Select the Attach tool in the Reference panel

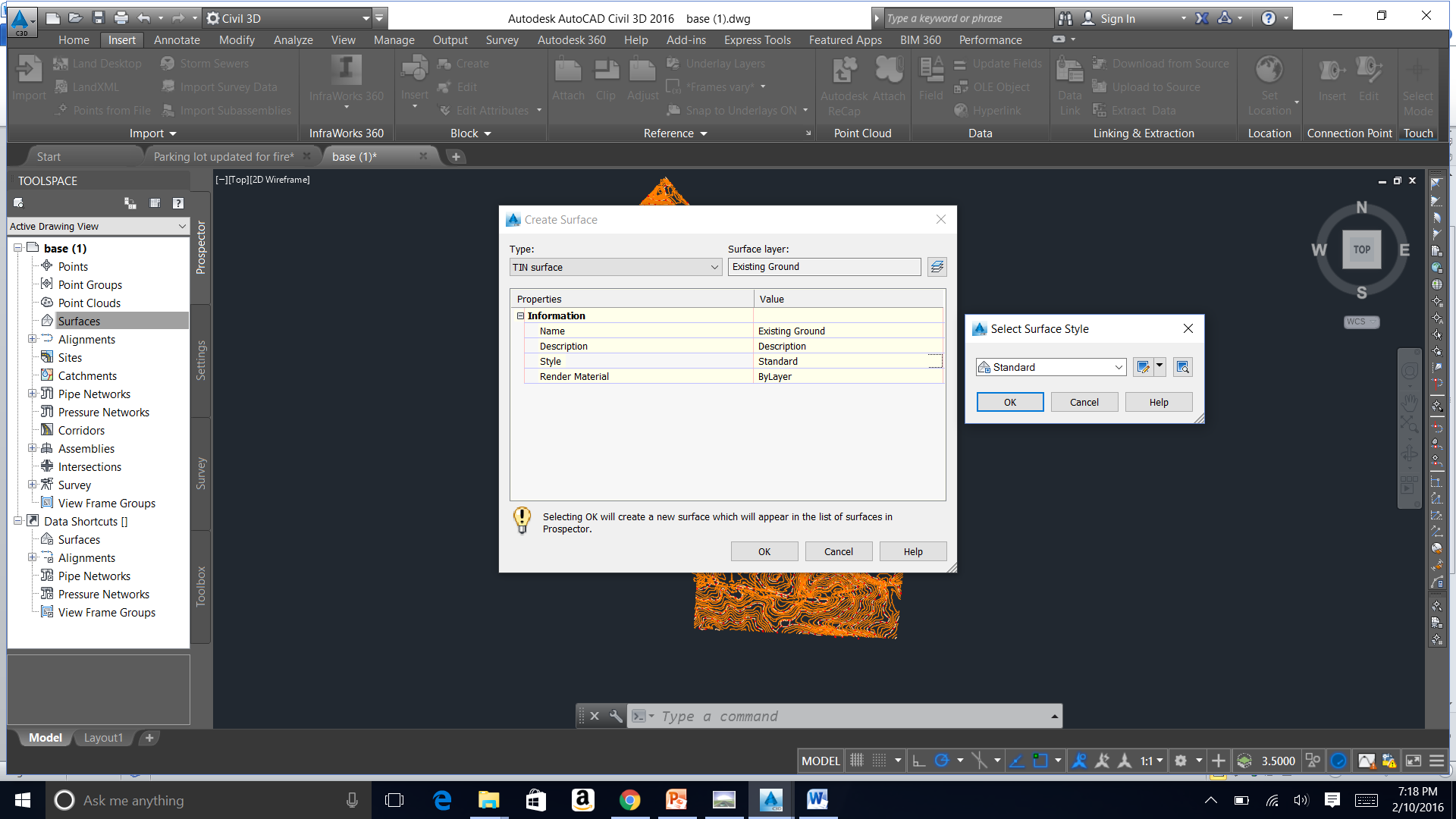(568, 80)
